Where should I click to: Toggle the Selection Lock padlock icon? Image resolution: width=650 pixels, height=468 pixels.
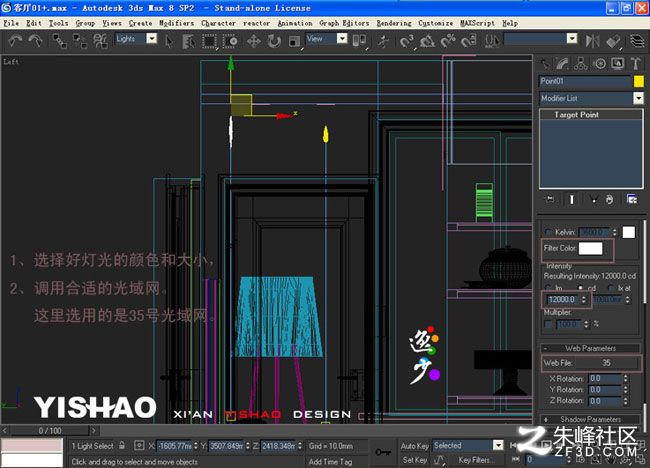pos(122,446)
